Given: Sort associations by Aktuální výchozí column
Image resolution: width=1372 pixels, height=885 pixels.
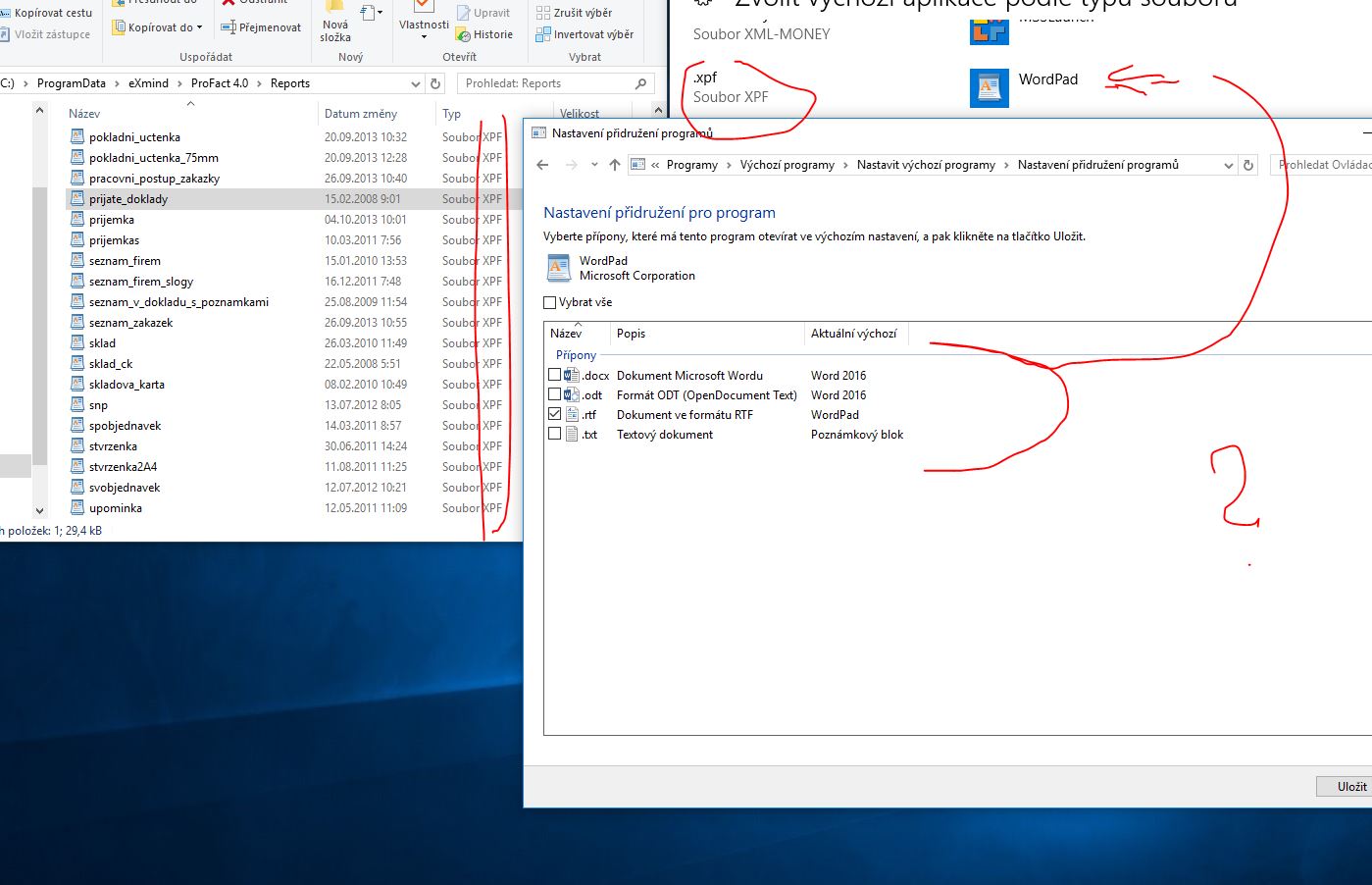Looking at the screenshot, I should (x=853, y=334).
